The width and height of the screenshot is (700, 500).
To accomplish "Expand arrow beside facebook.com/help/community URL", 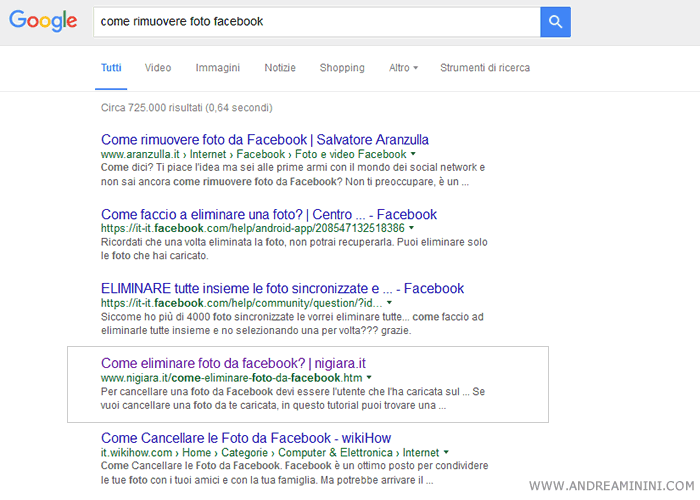I will coord(389,303).
